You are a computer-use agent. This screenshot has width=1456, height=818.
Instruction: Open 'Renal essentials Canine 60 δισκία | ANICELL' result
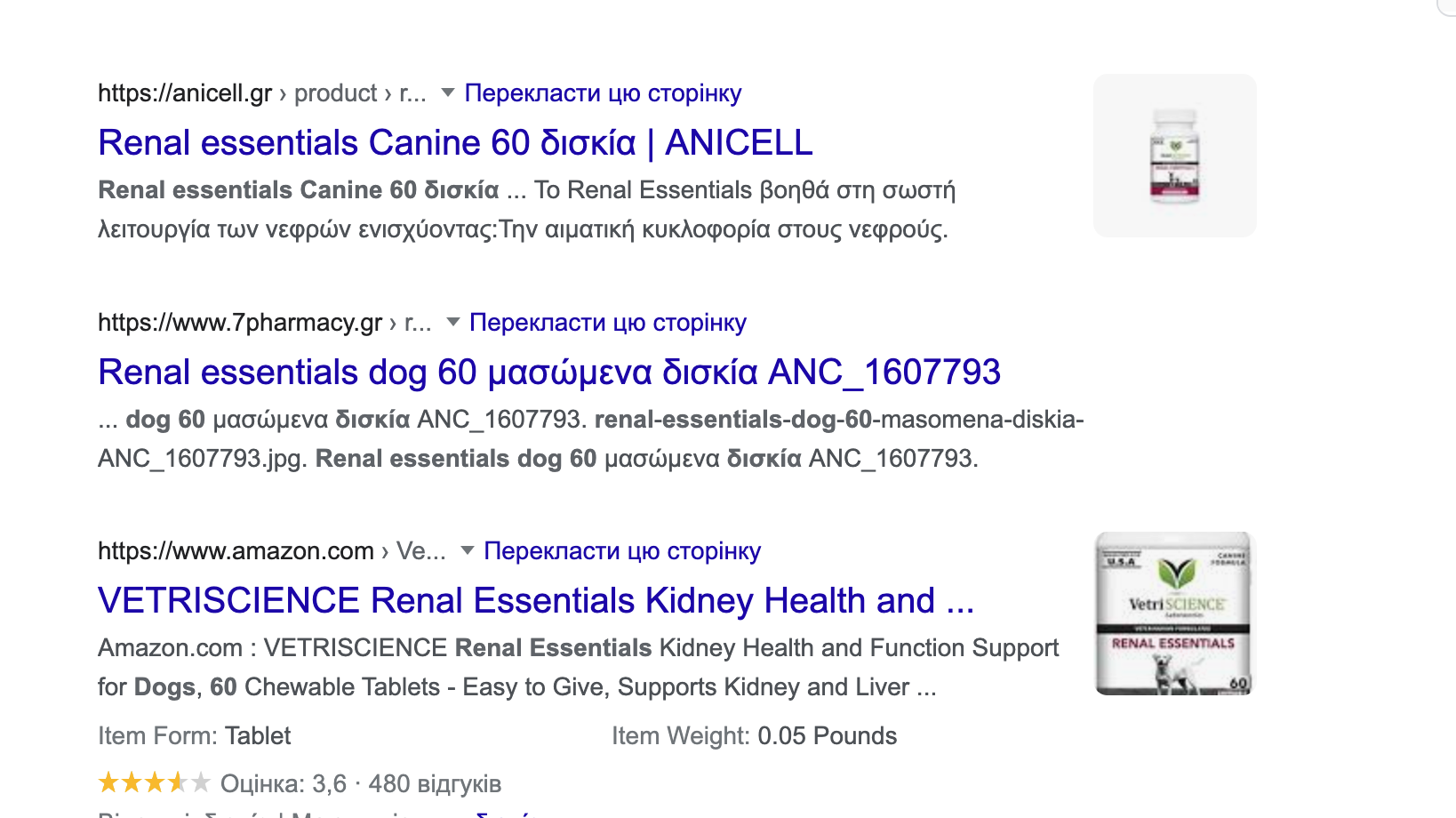(455, 142)
